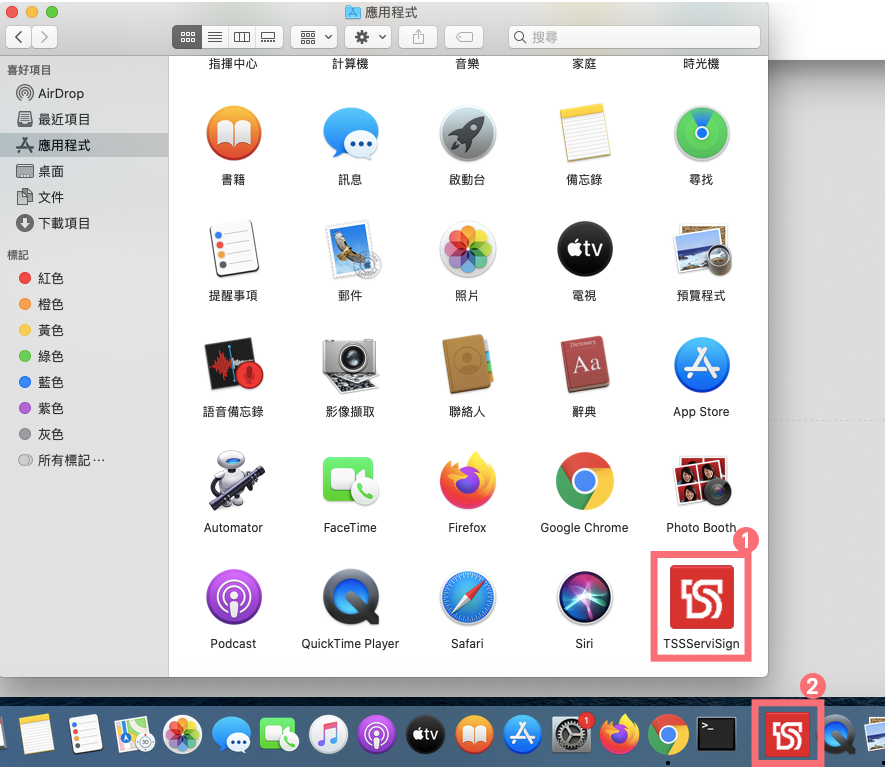Select FaceTime in the Finder window

point(351,481)
